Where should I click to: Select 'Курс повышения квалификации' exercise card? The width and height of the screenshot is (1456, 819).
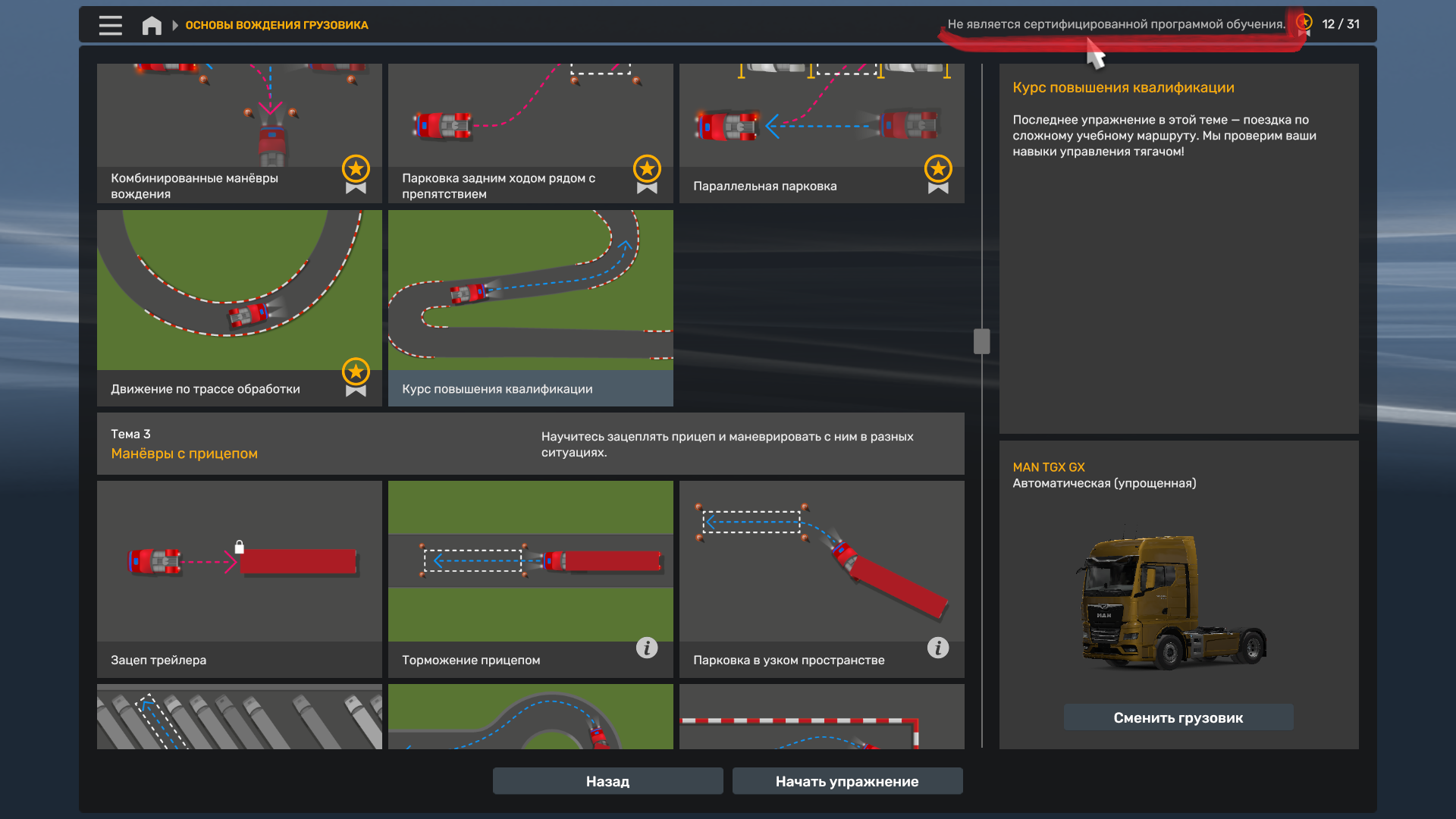[x=531, y=308]
